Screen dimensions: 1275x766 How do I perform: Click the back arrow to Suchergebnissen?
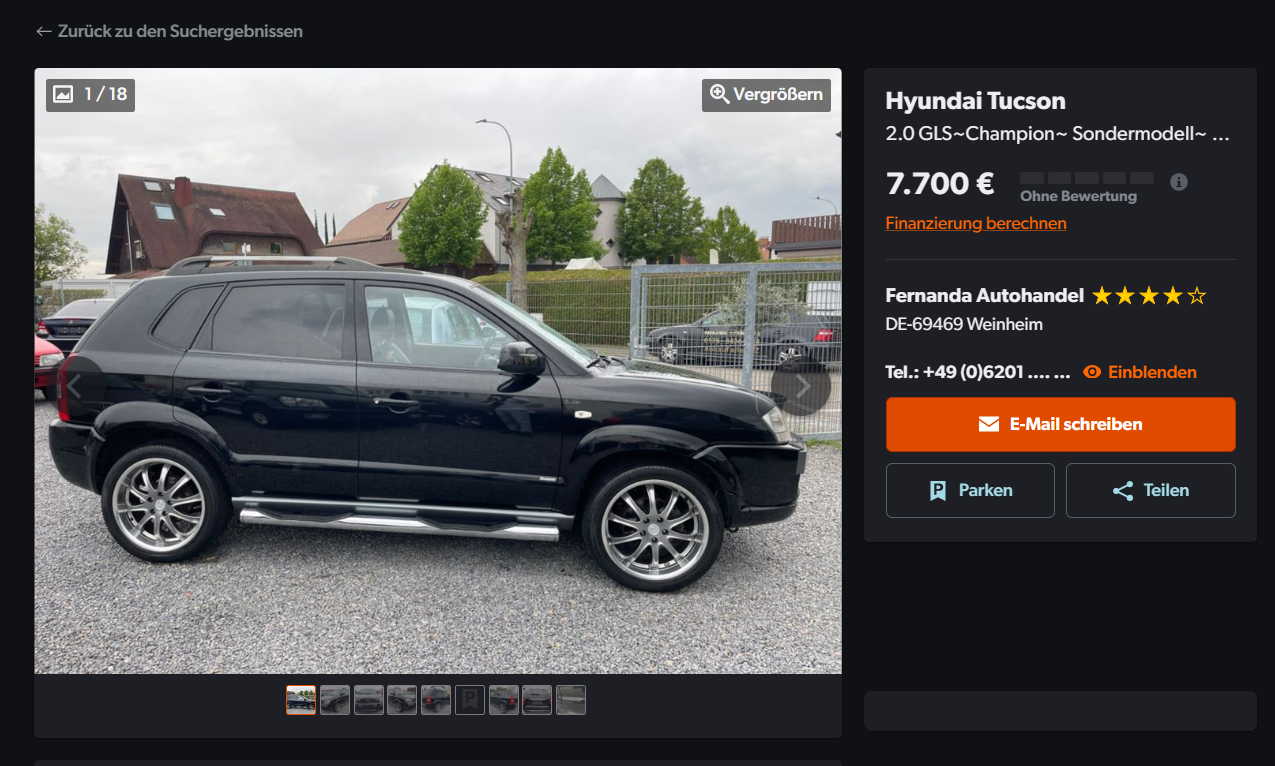click(x=43, y=31)
